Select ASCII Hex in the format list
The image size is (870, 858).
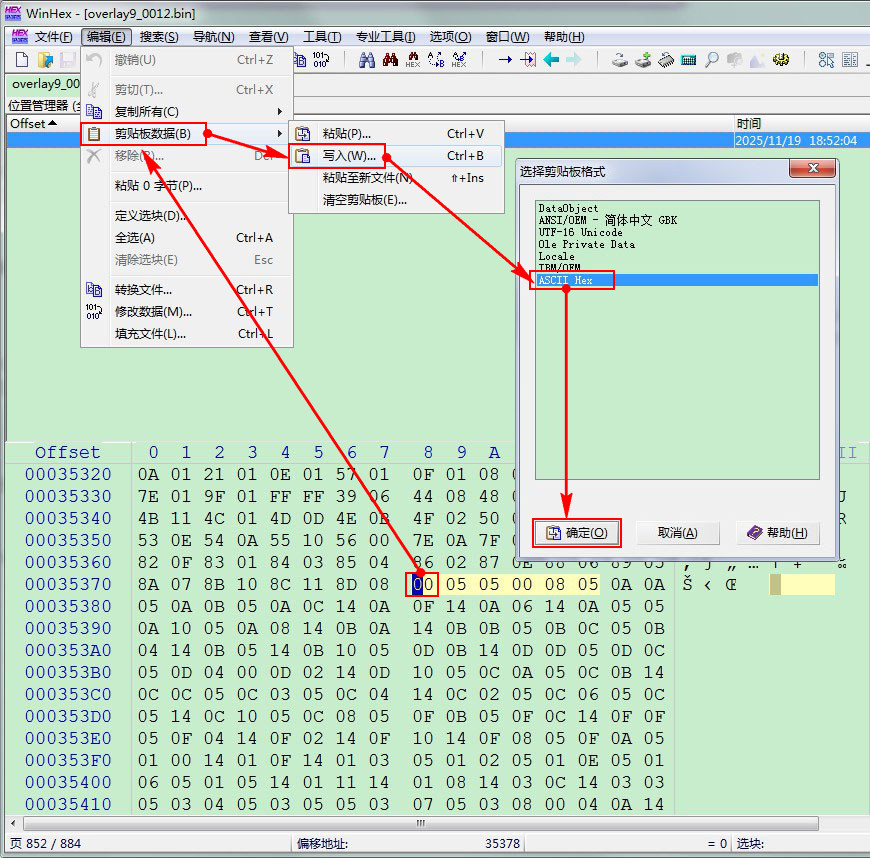point(677,280)
